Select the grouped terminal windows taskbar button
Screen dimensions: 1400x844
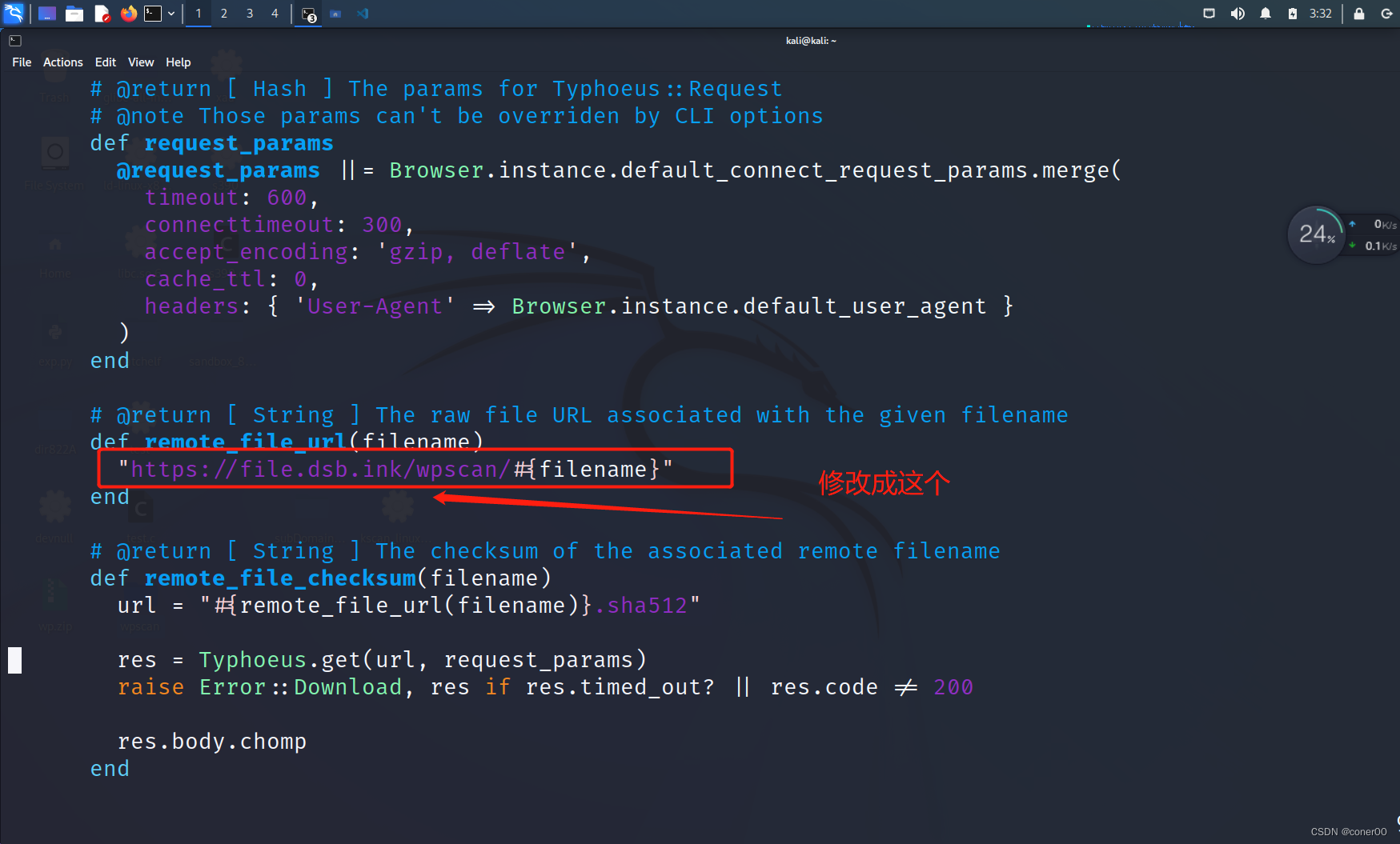[309, 14]
